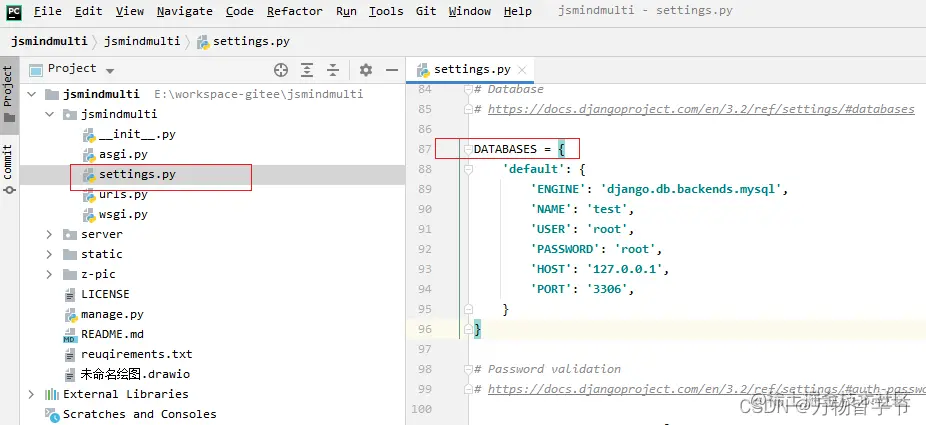Viewport: 926px width, 425px height.
Task: Click jsmindmulti root breadcrumb
Action: [x=49, y=41]
